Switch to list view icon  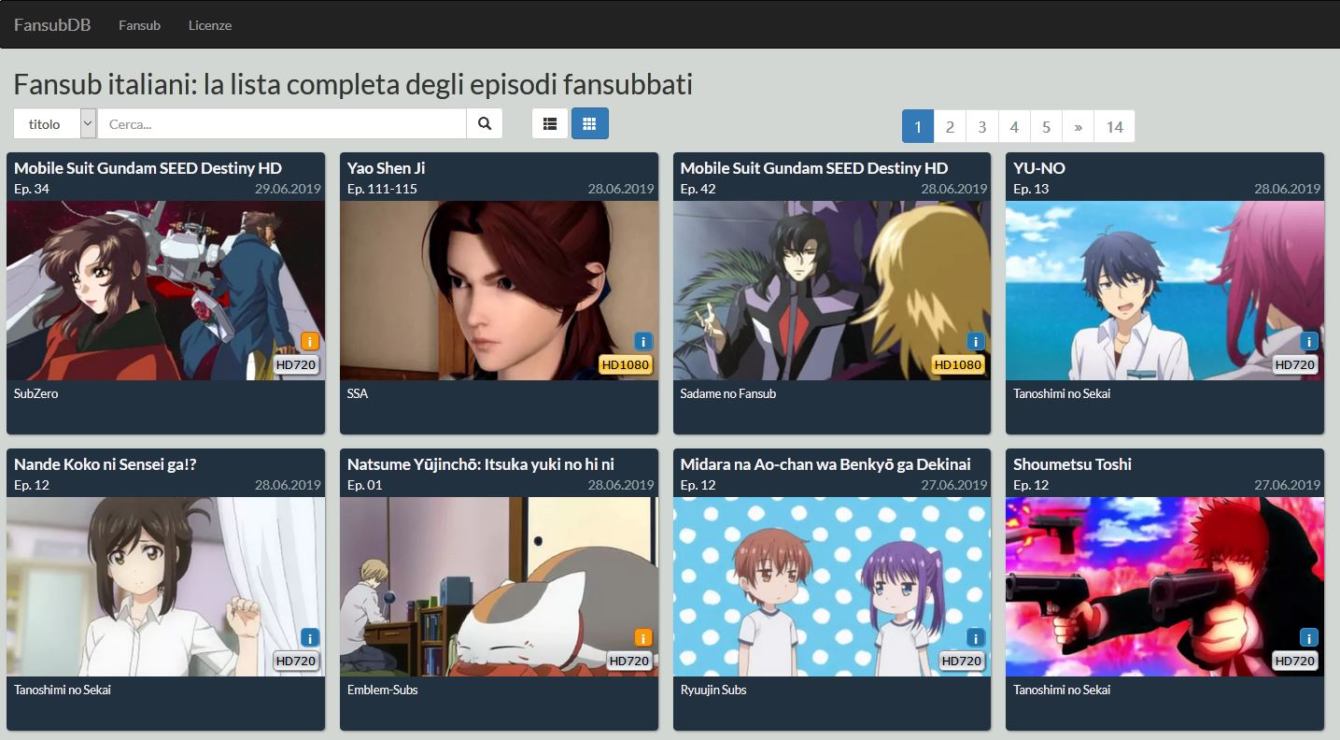pos(550,124)
